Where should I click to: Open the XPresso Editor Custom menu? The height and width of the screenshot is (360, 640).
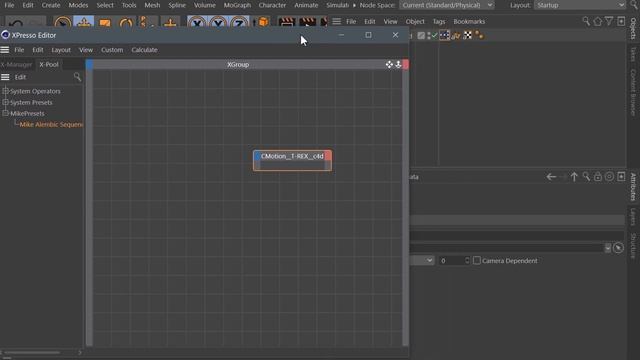tap(112, 50)
